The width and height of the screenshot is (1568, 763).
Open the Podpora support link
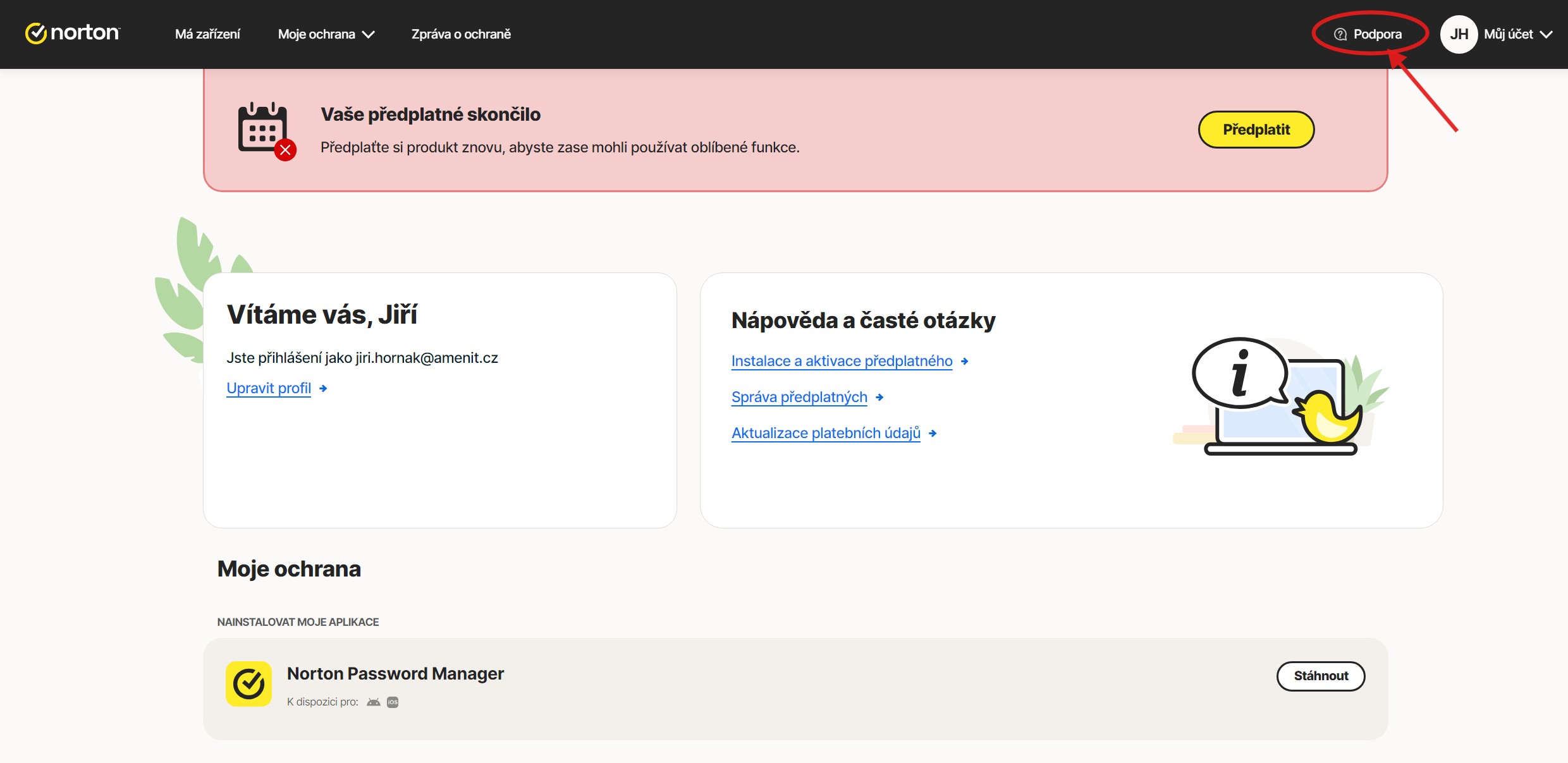[x=1377, y=34]
